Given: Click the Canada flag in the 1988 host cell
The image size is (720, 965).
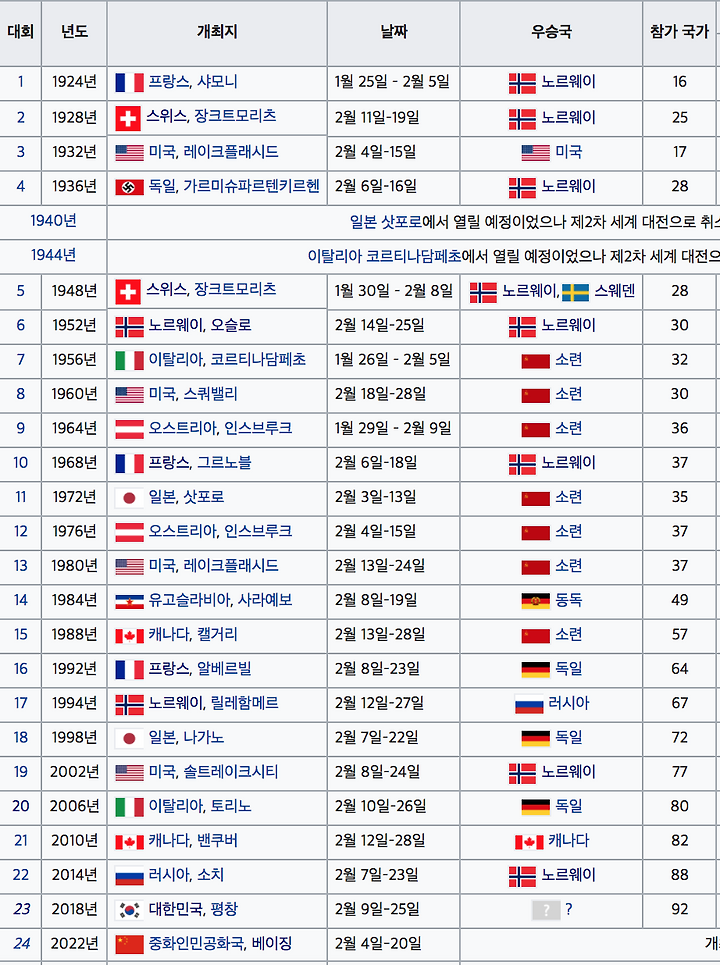Looking at the screenshot, I should pyautogui.click(x=129, y=636).
